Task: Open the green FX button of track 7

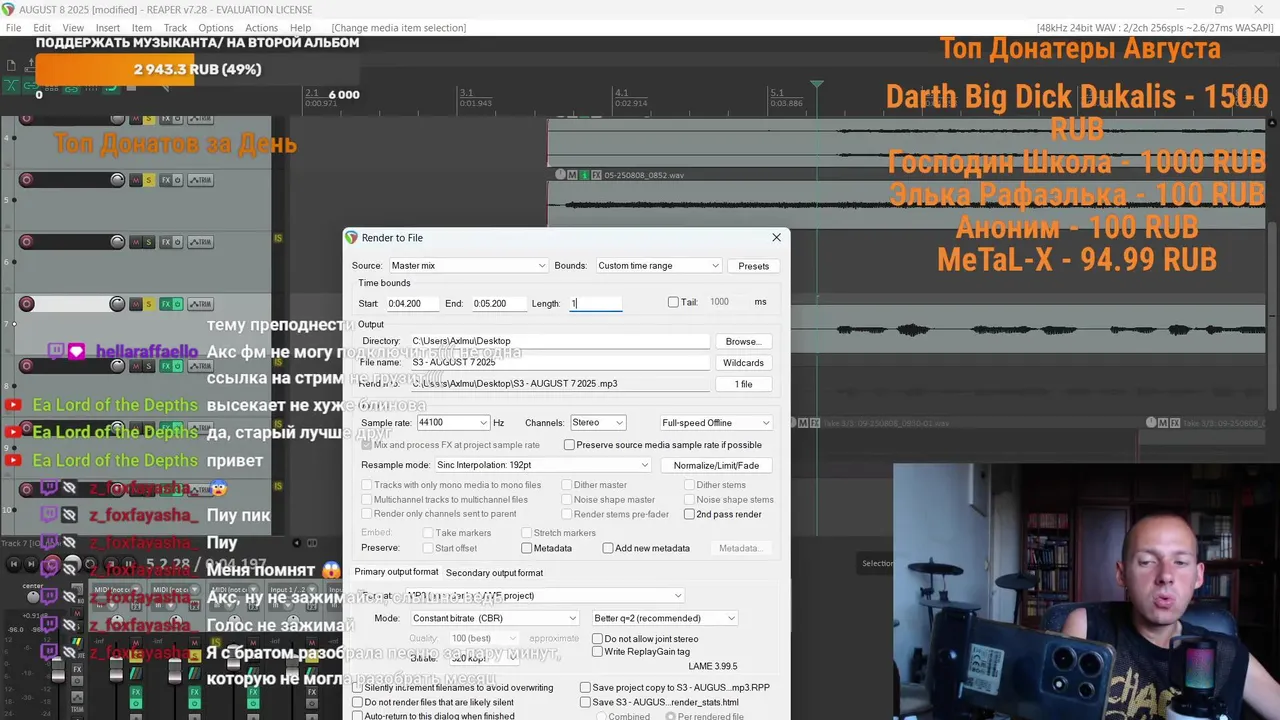Action: coord(165,304)
